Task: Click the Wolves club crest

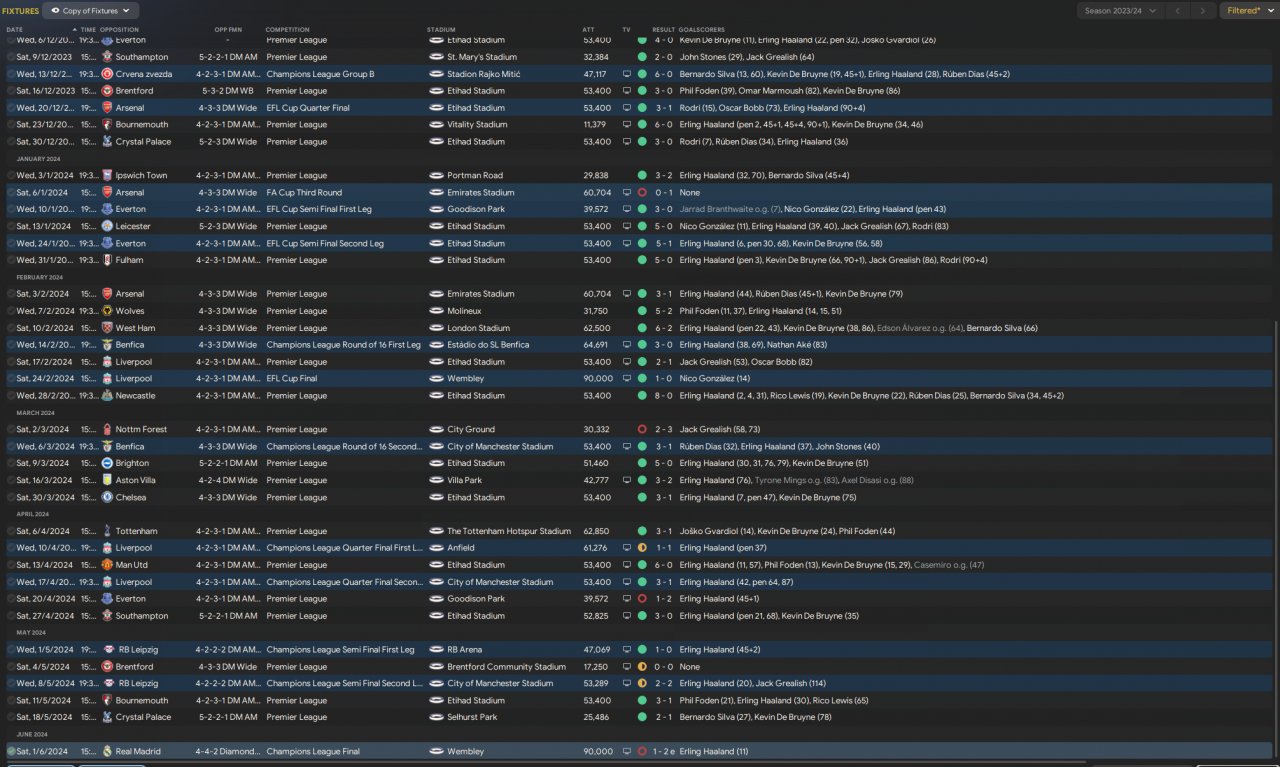Action: (107, 311)
